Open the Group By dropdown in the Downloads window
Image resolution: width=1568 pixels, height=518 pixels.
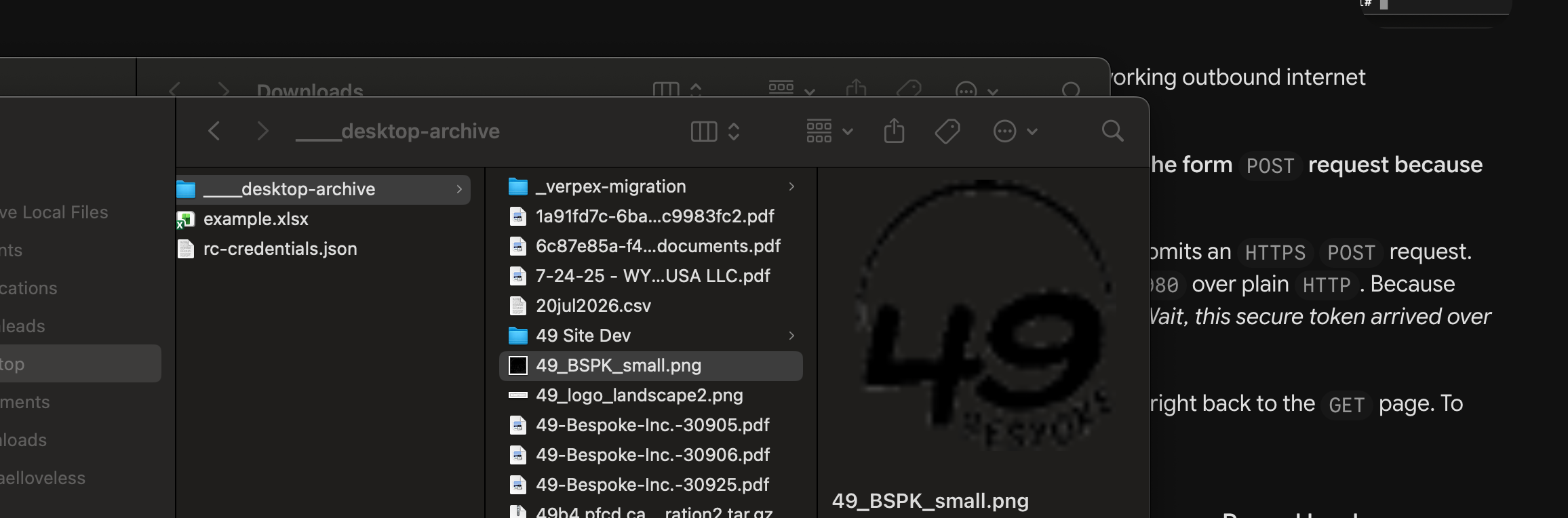coord(791,89)
